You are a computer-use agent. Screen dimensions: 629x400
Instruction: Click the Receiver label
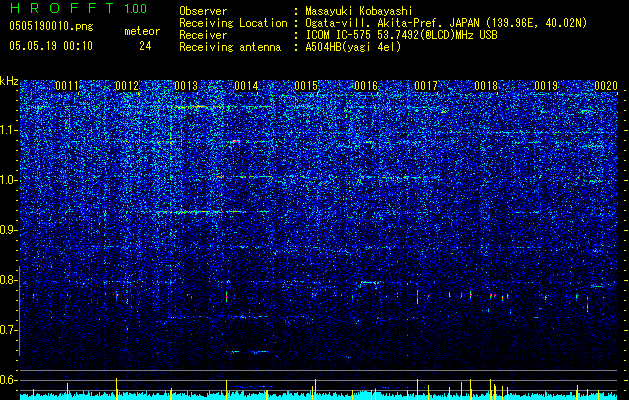coord(203,35)
